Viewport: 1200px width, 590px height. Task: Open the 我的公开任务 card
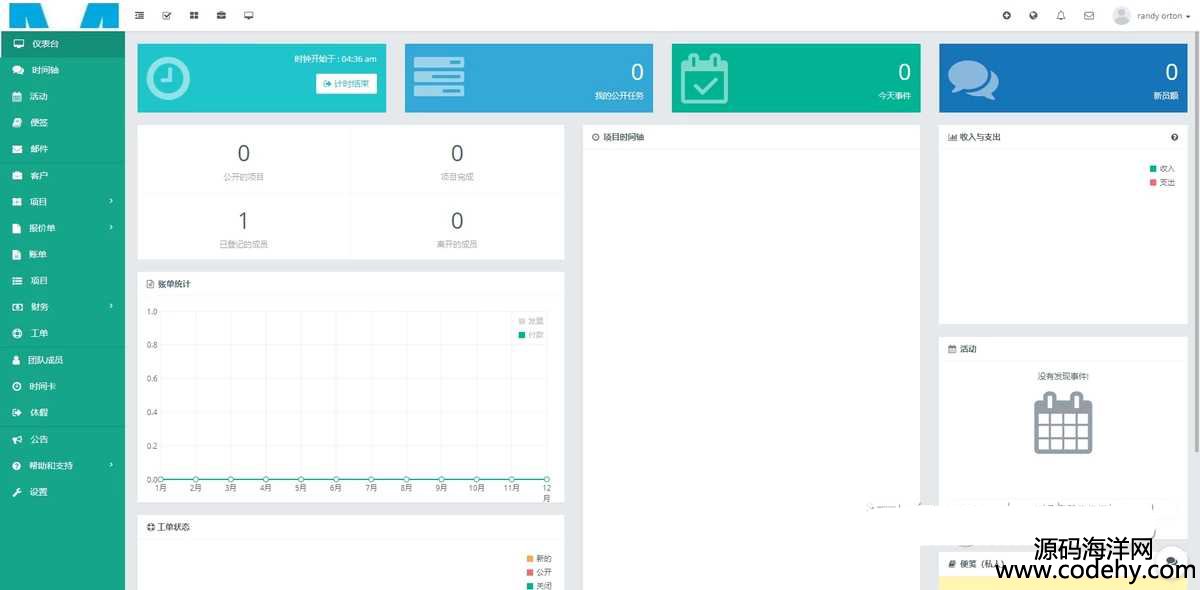pos(529,78)
